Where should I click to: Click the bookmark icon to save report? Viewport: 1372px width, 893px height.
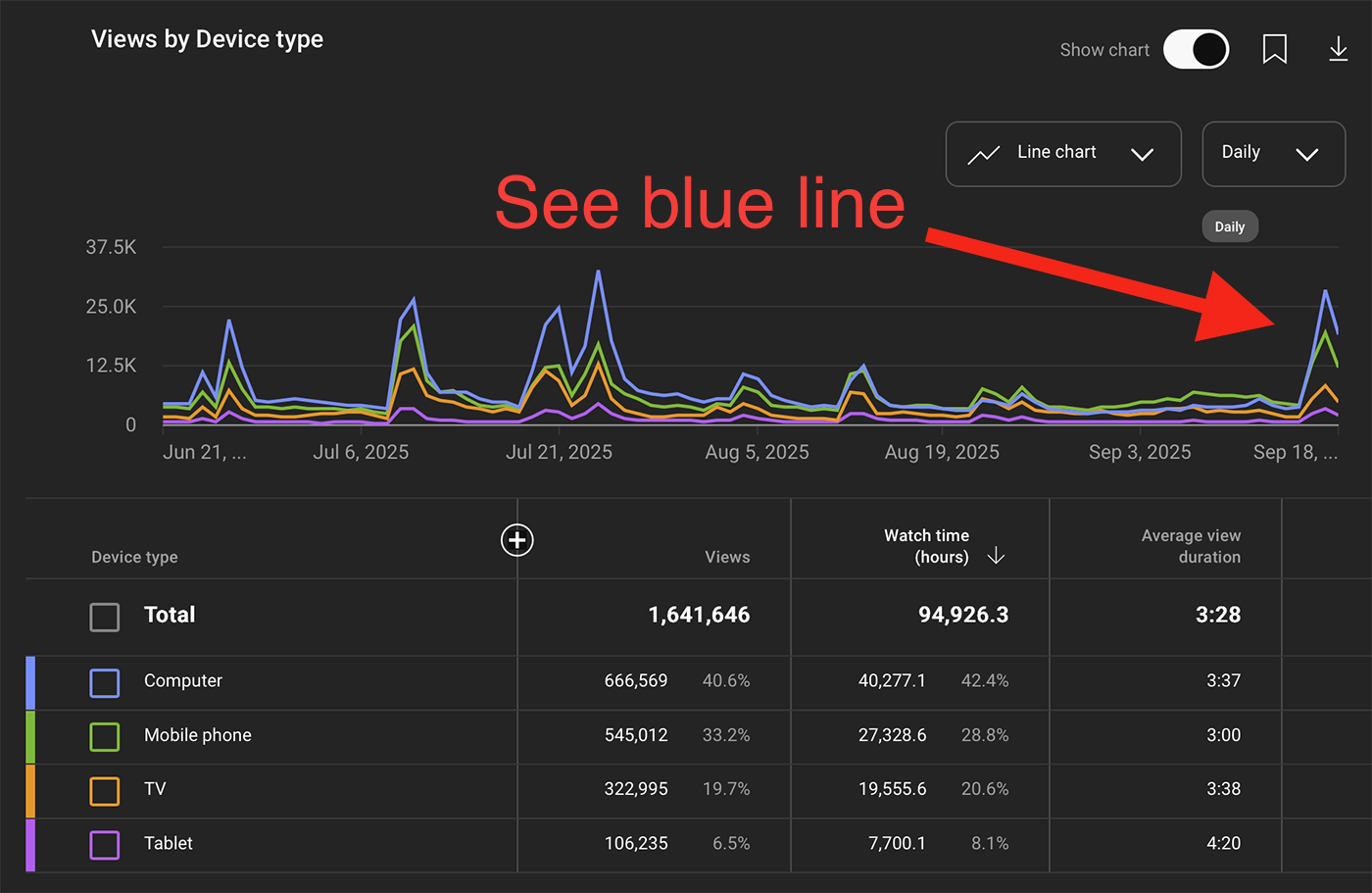point(1274,49)
